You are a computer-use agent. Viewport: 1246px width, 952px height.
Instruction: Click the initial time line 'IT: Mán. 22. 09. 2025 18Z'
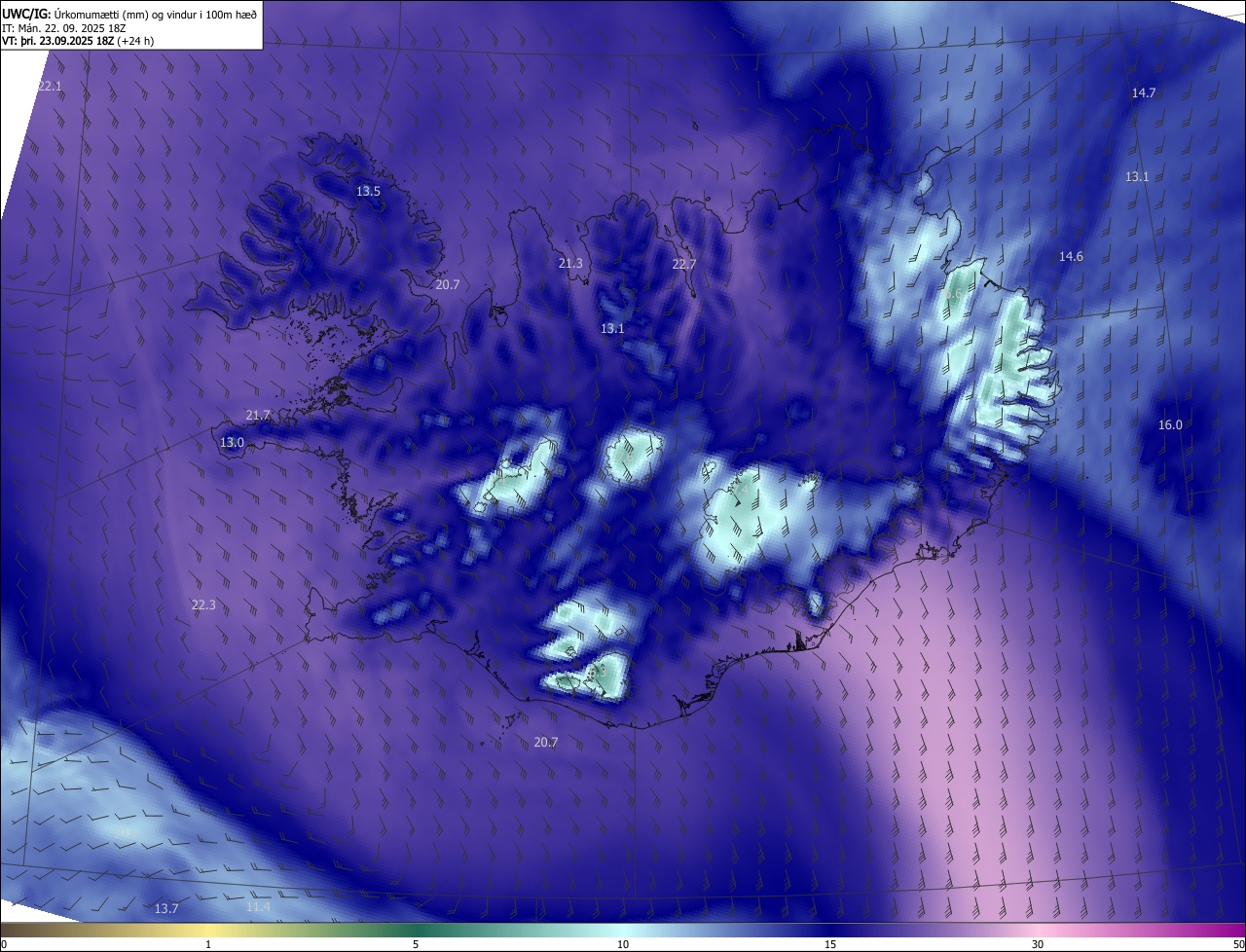pos(66,28)
